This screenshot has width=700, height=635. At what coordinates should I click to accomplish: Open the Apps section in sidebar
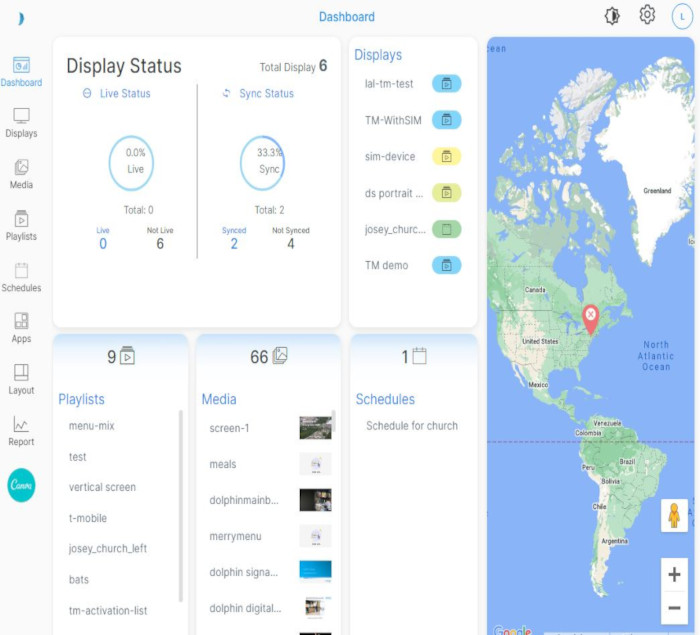(21, 328)
